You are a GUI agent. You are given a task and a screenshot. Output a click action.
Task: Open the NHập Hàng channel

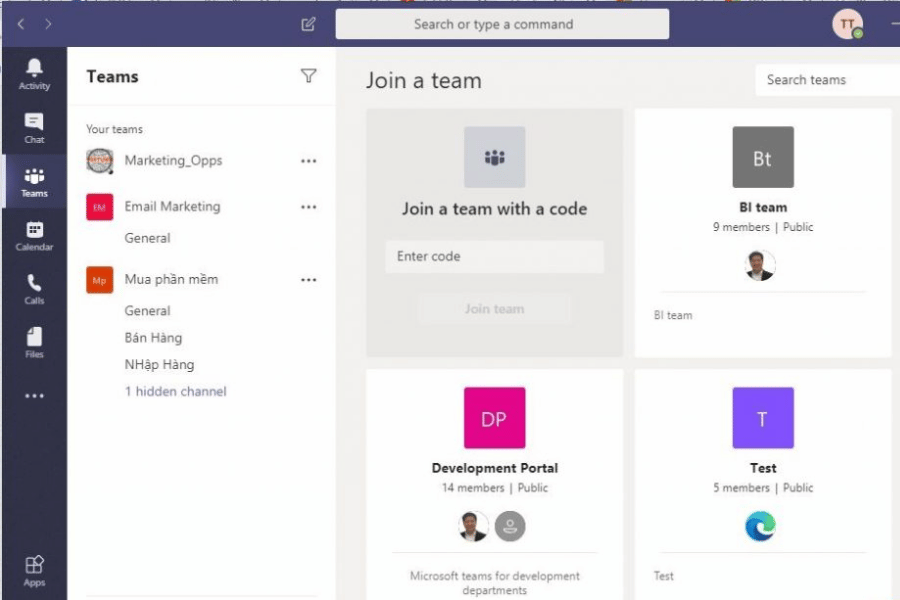tap(160, 365)
